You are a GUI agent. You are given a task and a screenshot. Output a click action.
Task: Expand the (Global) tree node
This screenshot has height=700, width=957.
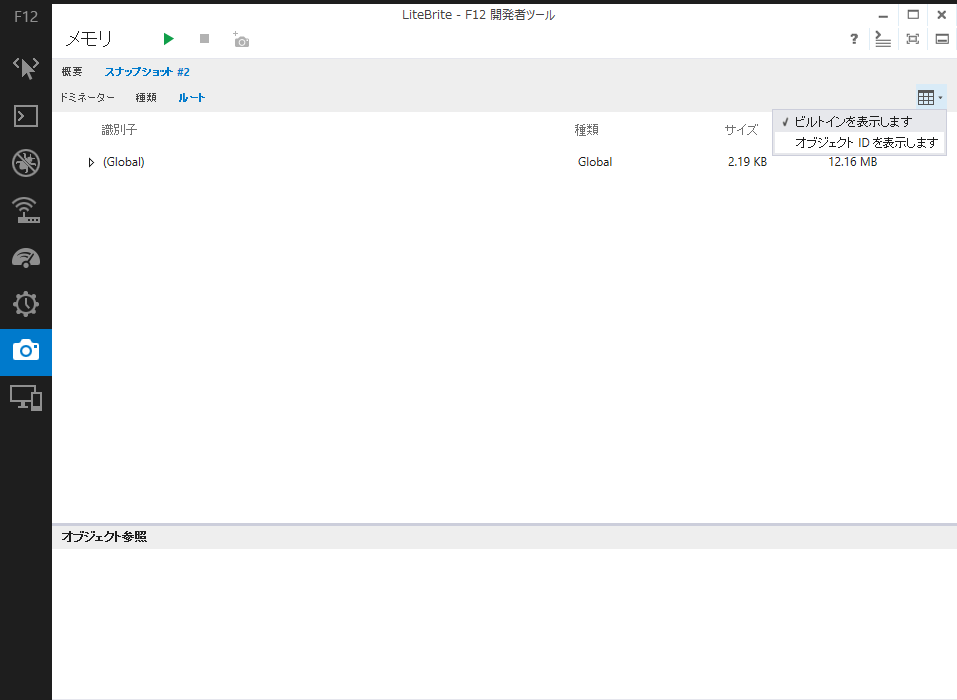pyautogui.click(x=91, y=162)
